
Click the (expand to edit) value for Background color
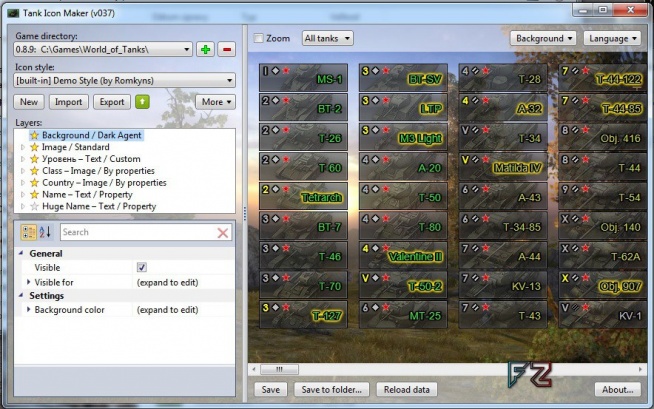click(x=167, y=310)
